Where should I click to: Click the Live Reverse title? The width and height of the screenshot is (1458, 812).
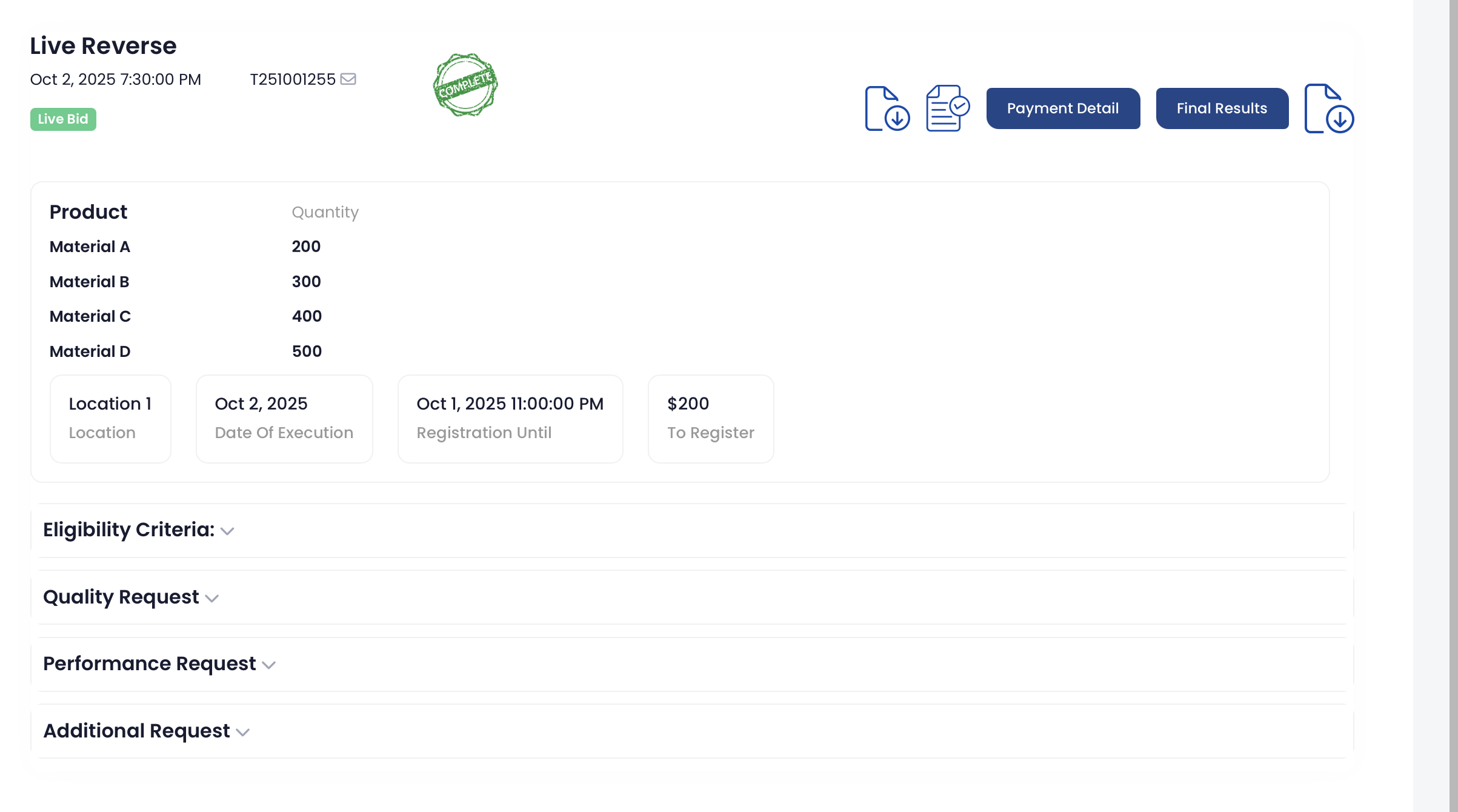click(103, 46)
